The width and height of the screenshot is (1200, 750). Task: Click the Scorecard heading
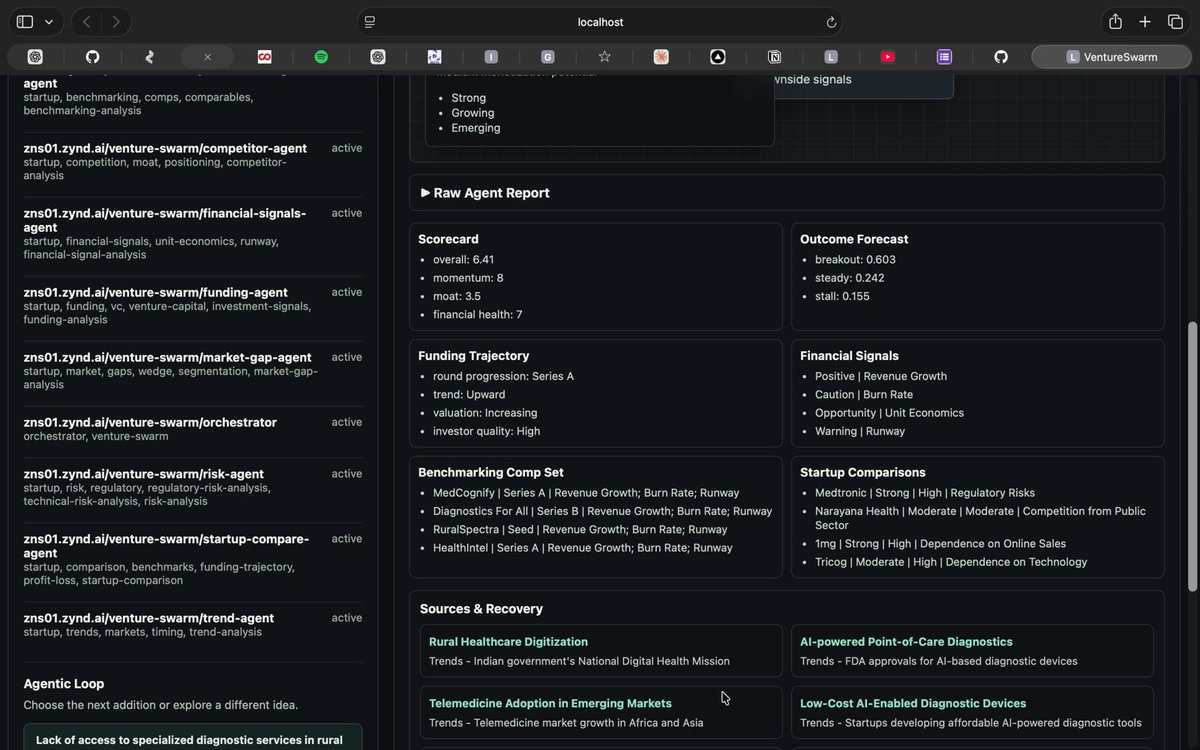click(x=448, y=239)
